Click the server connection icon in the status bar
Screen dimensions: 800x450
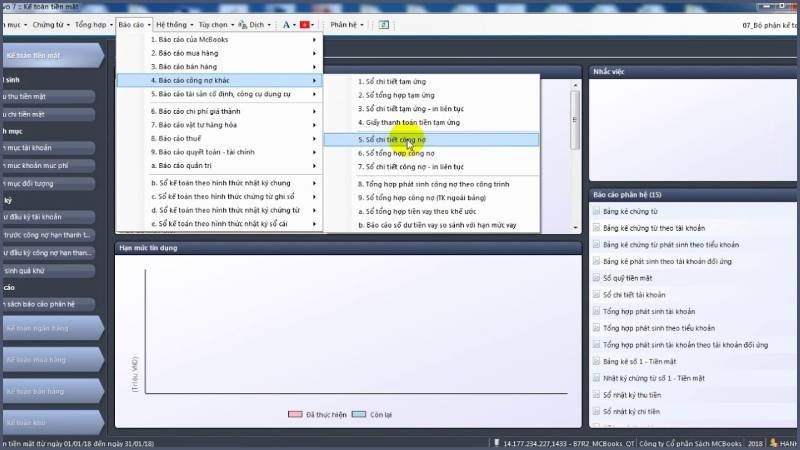(496, 443)
